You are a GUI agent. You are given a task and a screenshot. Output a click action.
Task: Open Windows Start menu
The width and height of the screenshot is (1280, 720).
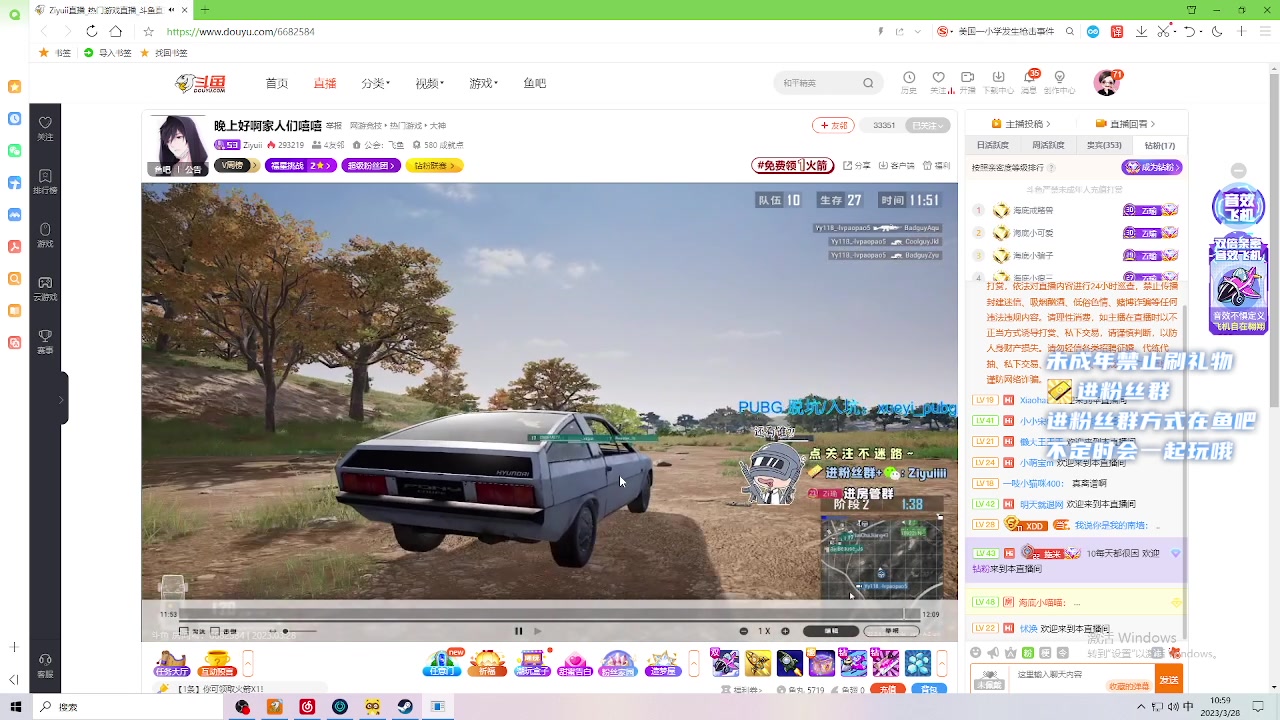tap(15, 707)
